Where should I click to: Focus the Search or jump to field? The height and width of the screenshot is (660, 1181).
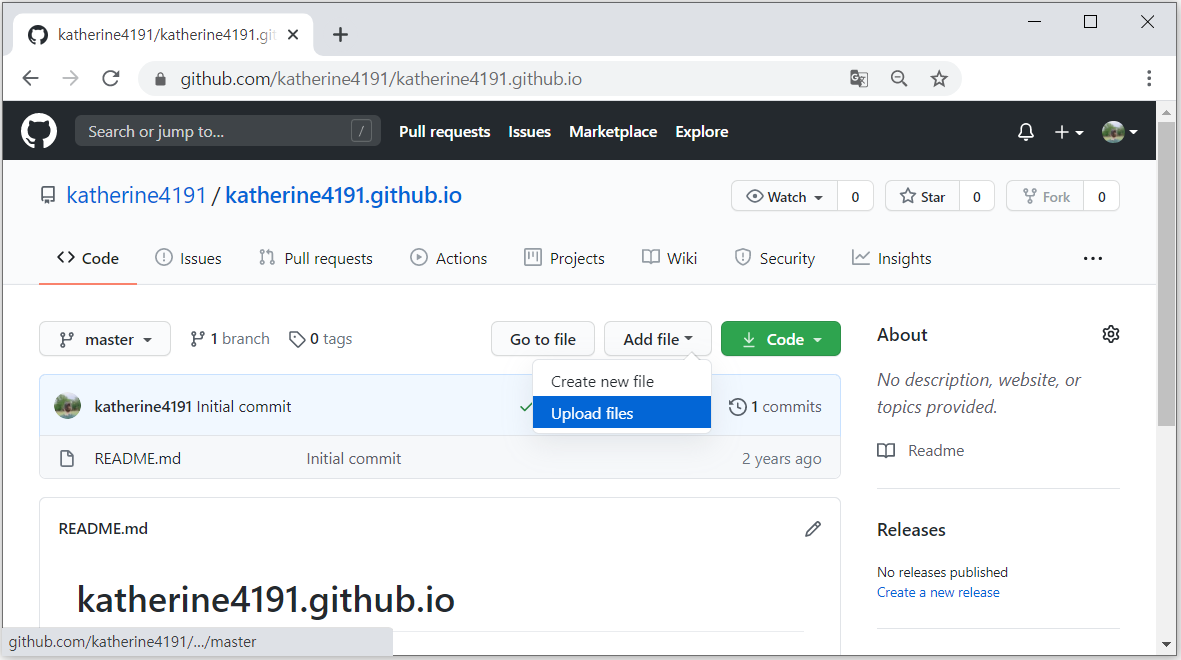pos(227,131)
